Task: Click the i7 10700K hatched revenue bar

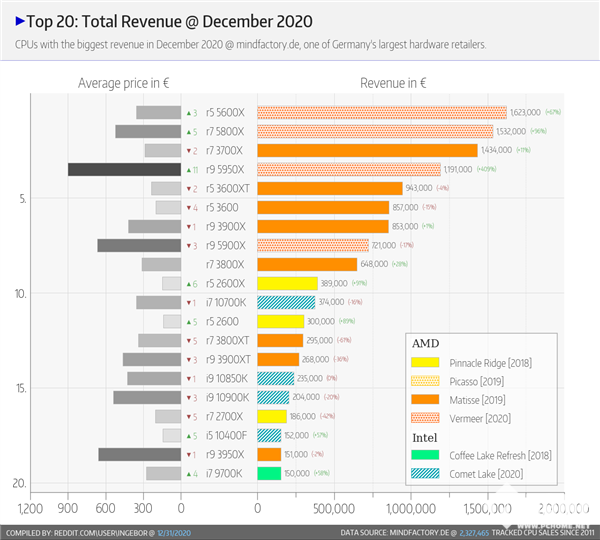Action: [286, 302]
